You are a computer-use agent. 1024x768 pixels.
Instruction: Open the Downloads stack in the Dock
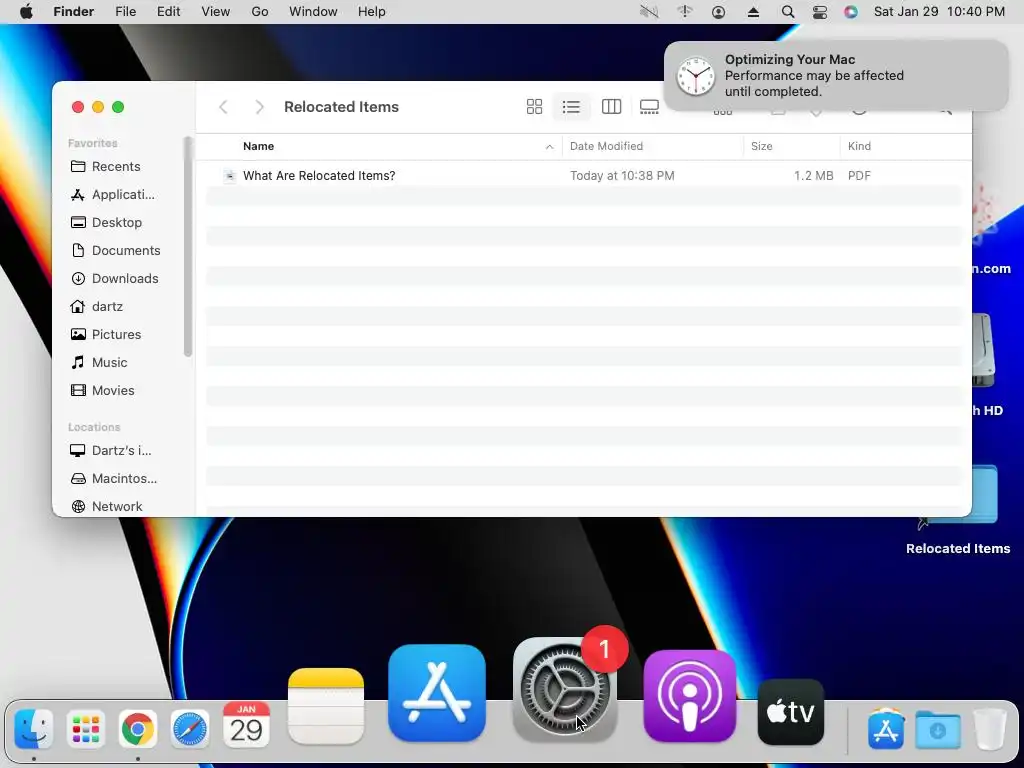coord(938,730)
